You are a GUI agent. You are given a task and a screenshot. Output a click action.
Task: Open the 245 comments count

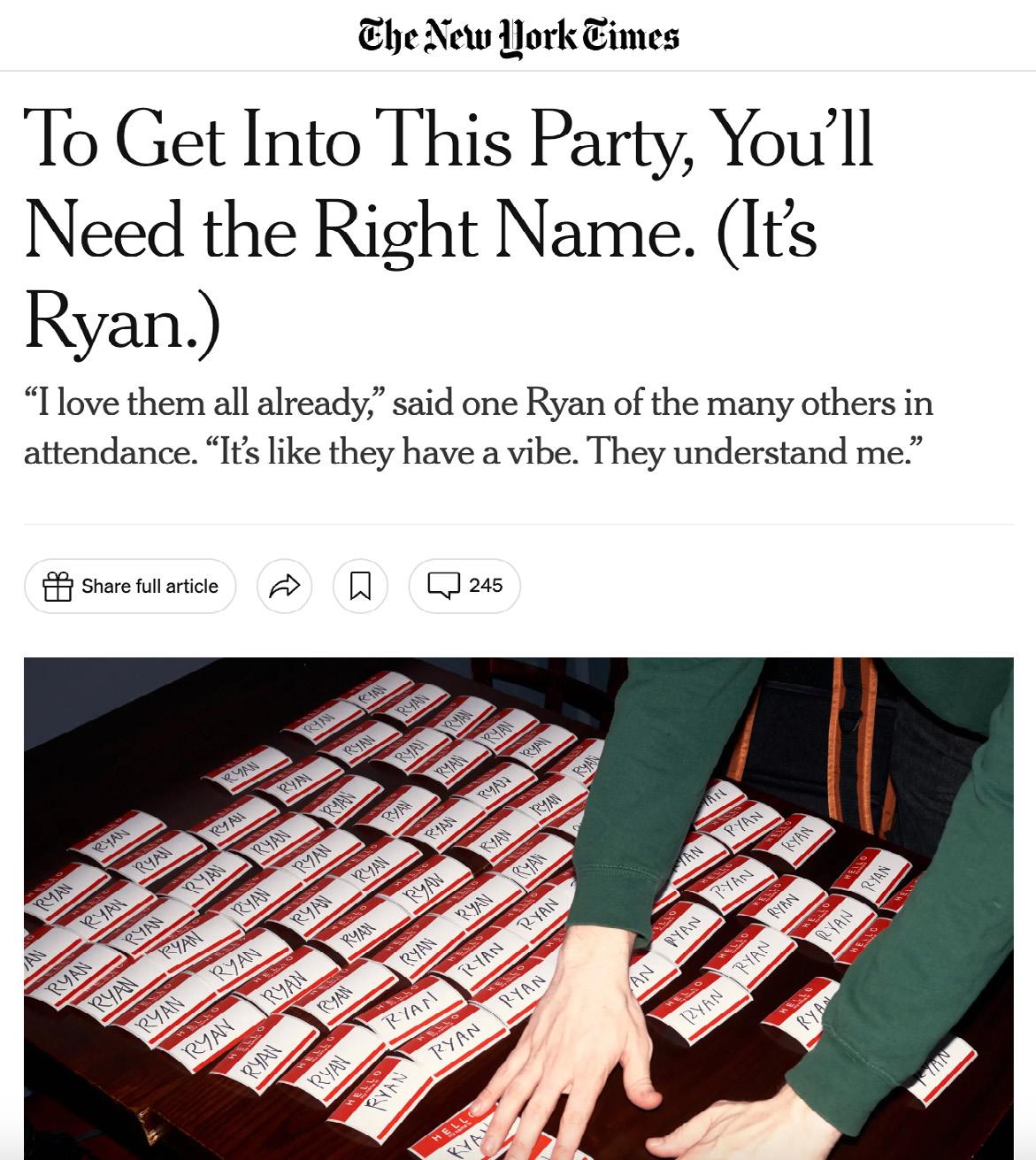[x=486, y=585]
